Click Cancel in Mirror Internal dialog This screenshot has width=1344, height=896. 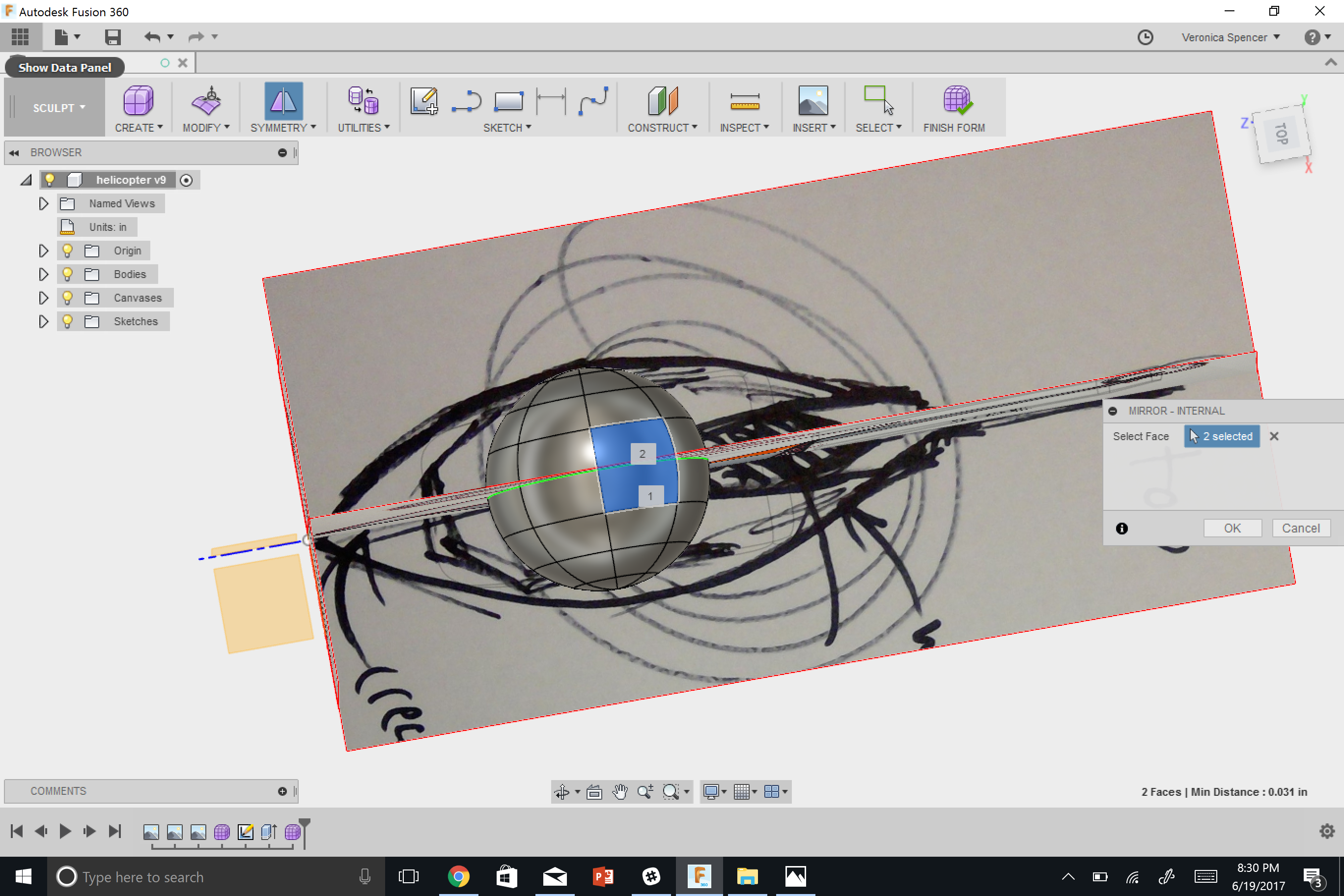pyautogui.click(x=1301, y=528)
